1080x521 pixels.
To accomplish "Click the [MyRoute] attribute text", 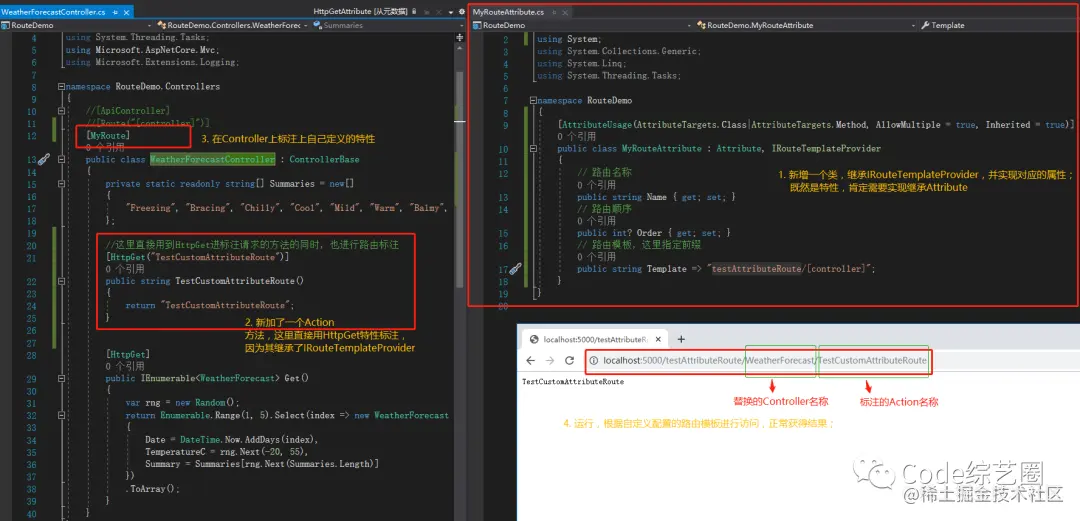I will click(108, 136).
